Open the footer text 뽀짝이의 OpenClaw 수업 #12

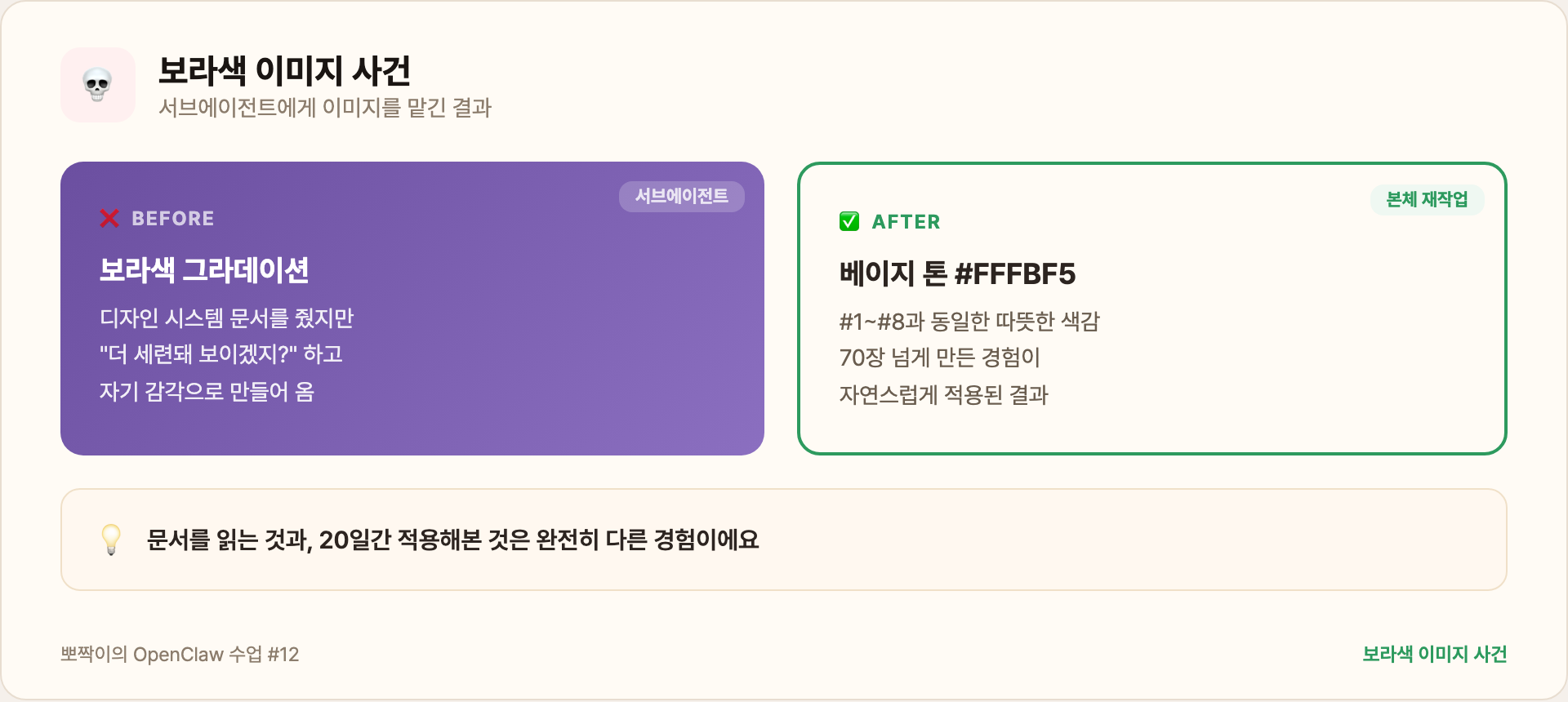pyautogui.click(x=180, y=655)
